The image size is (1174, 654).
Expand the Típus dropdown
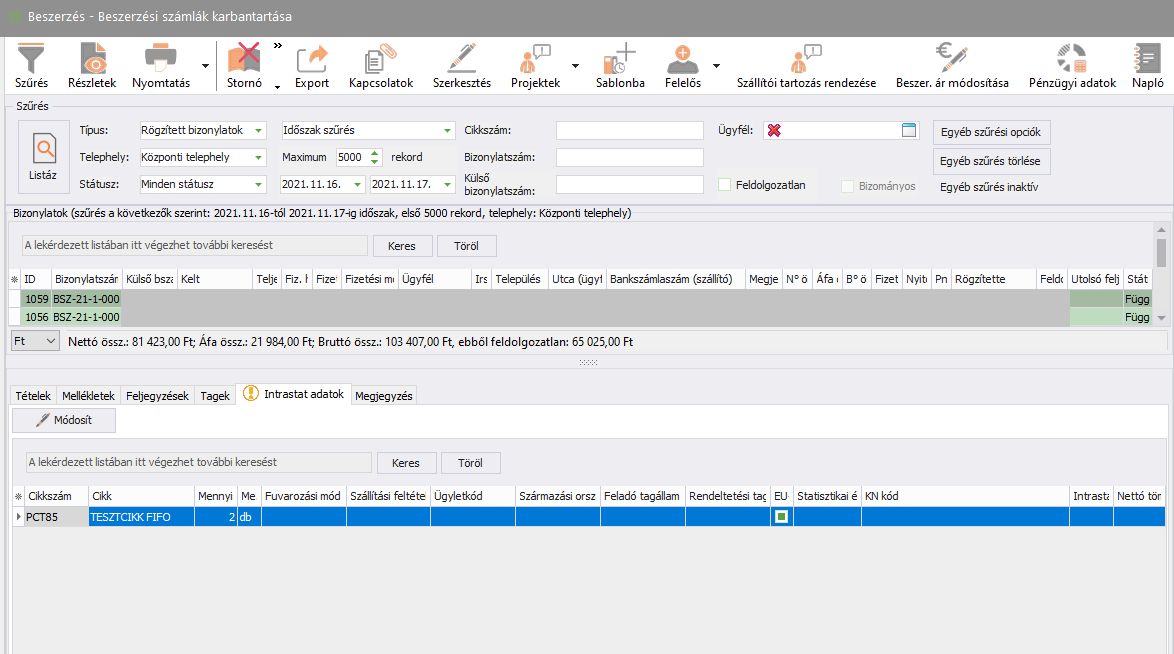[259, 131]
